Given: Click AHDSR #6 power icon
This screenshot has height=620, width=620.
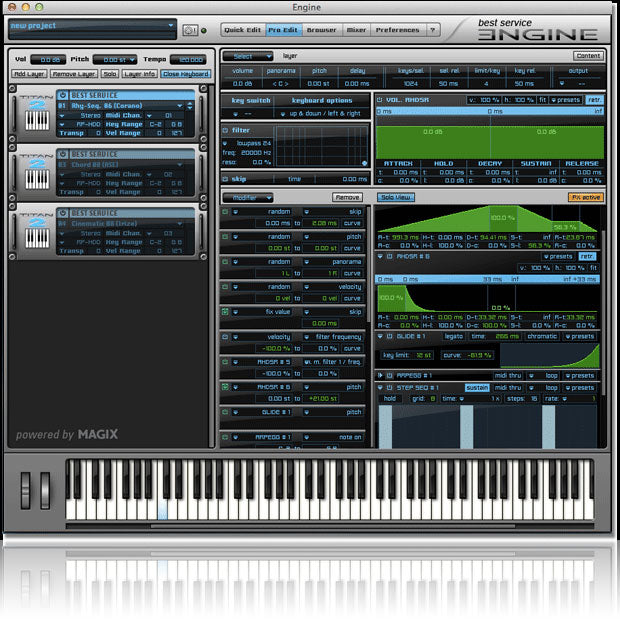Looking at the screenshot, I should (389, 257).
